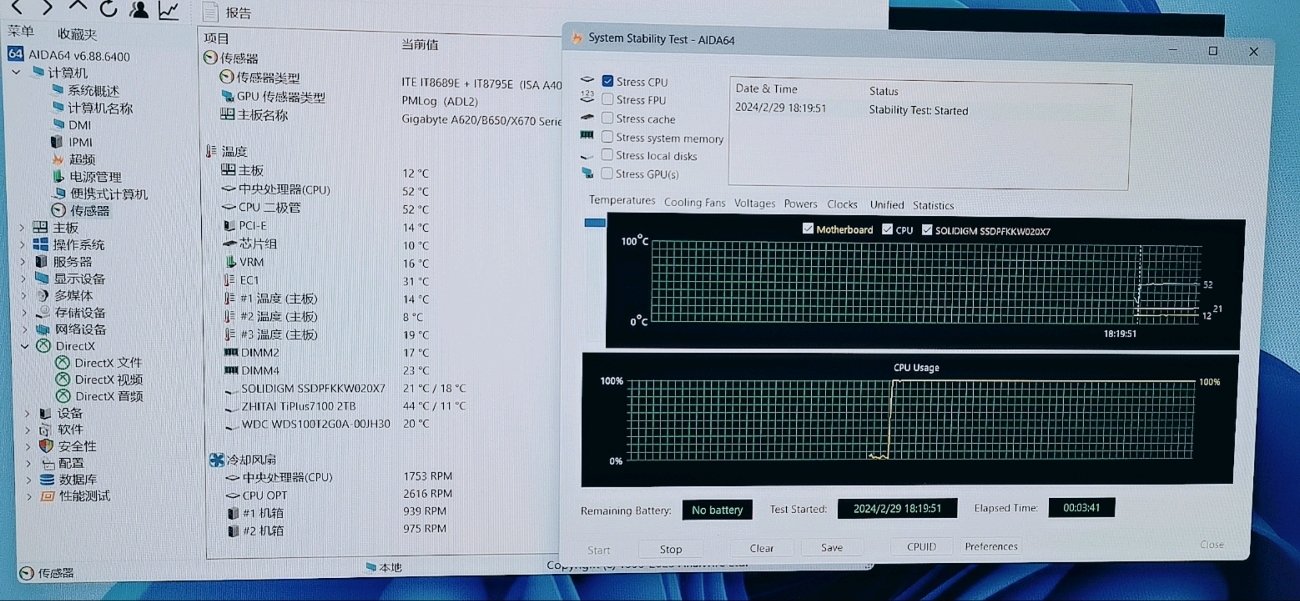Click the 主板名称 icon in the report list

point(227,115)
